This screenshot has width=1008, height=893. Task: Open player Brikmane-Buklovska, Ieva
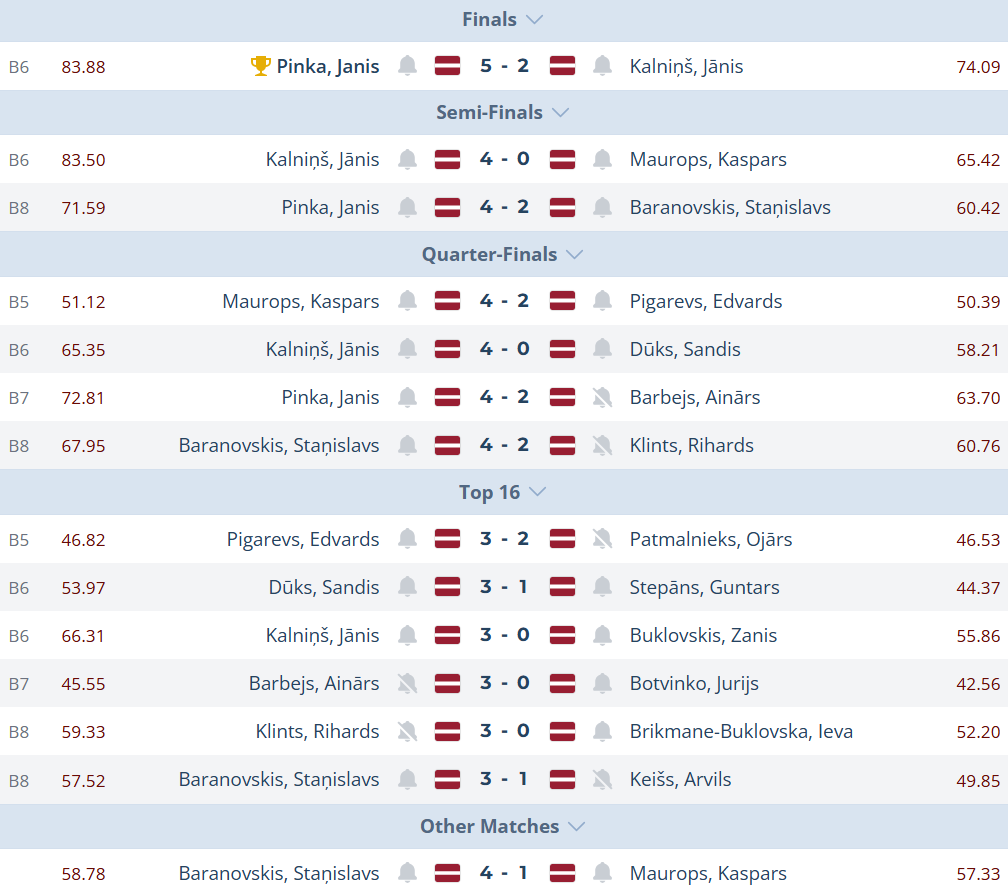[741, 731]
